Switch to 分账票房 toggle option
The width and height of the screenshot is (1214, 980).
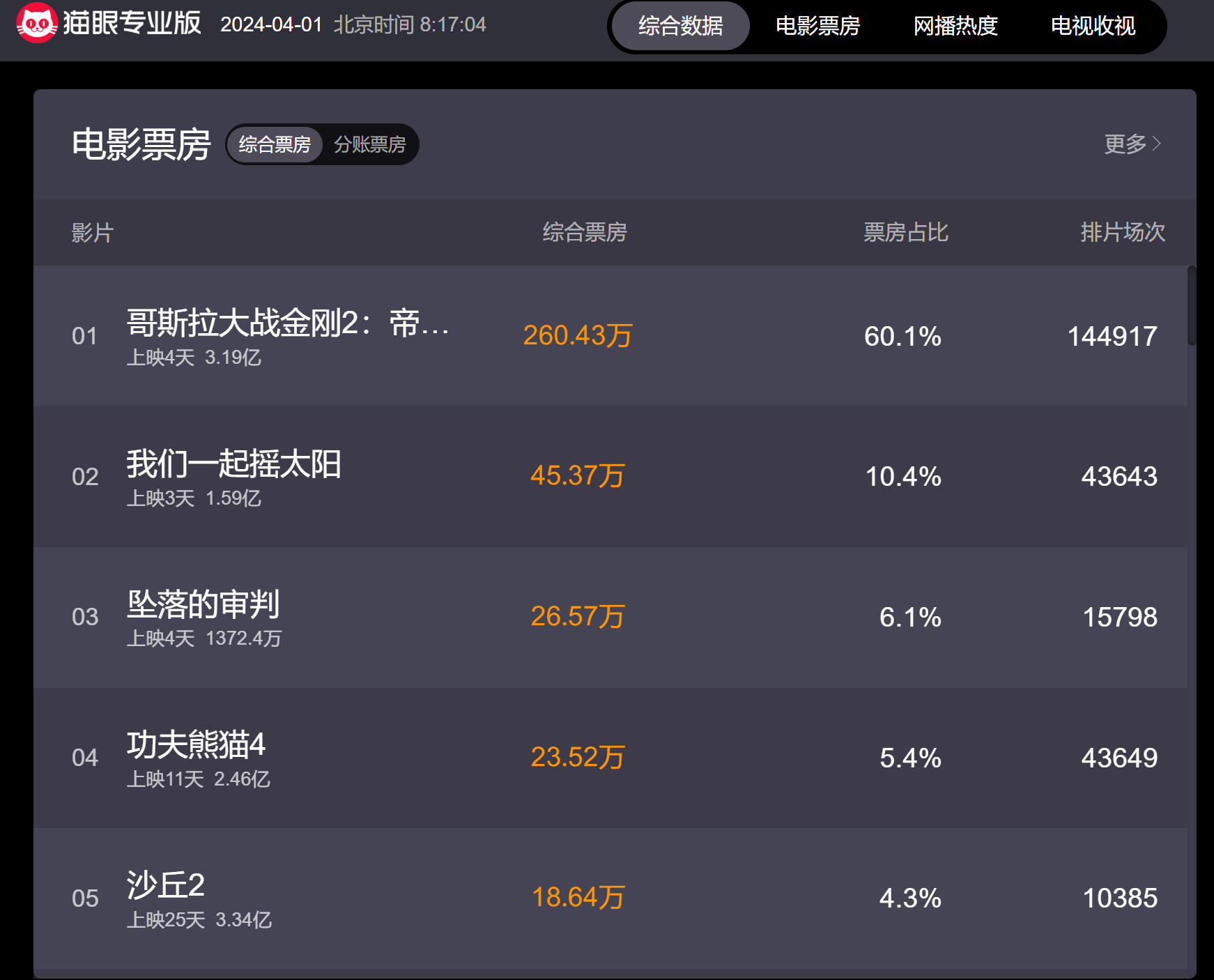369,144
